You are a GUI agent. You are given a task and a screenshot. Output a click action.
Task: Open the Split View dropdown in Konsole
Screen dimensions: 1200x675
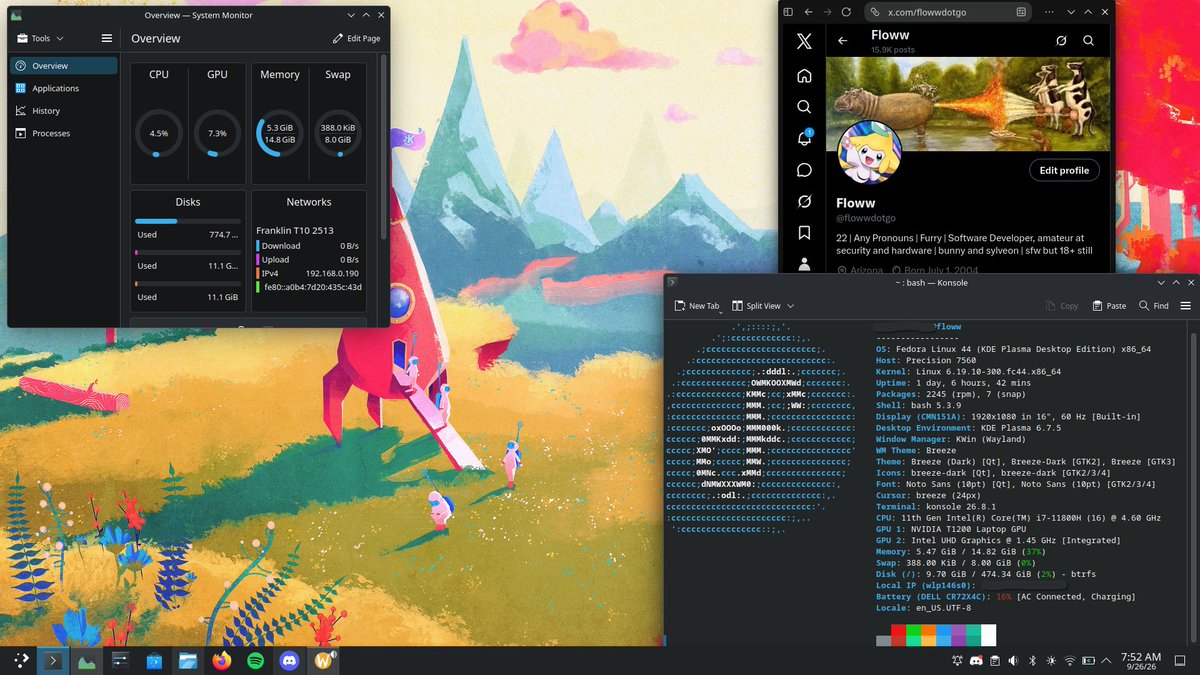coord(763,306)
